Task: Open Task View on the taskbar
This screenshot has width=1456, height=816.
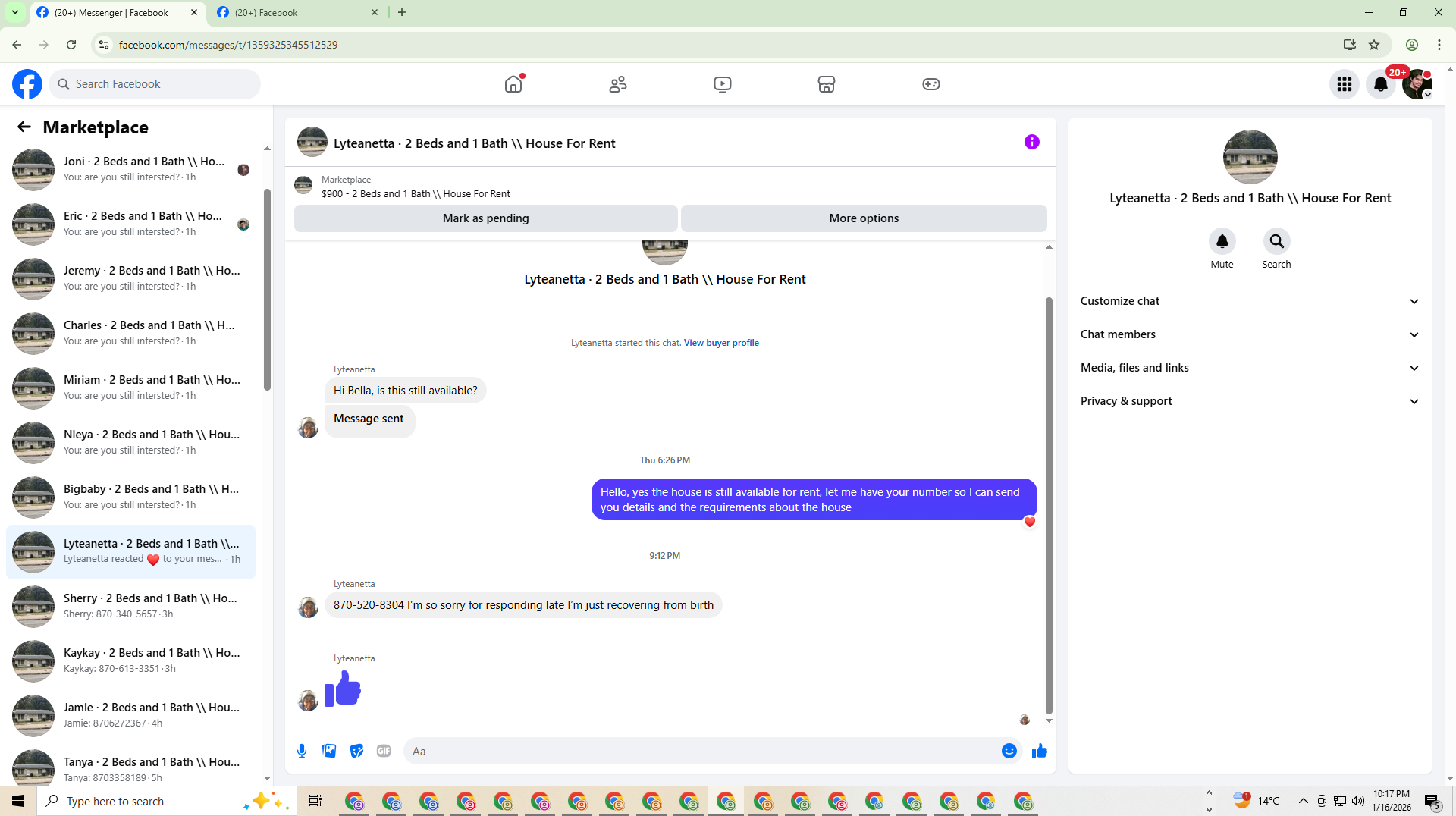Action: [x=315, y=801]
